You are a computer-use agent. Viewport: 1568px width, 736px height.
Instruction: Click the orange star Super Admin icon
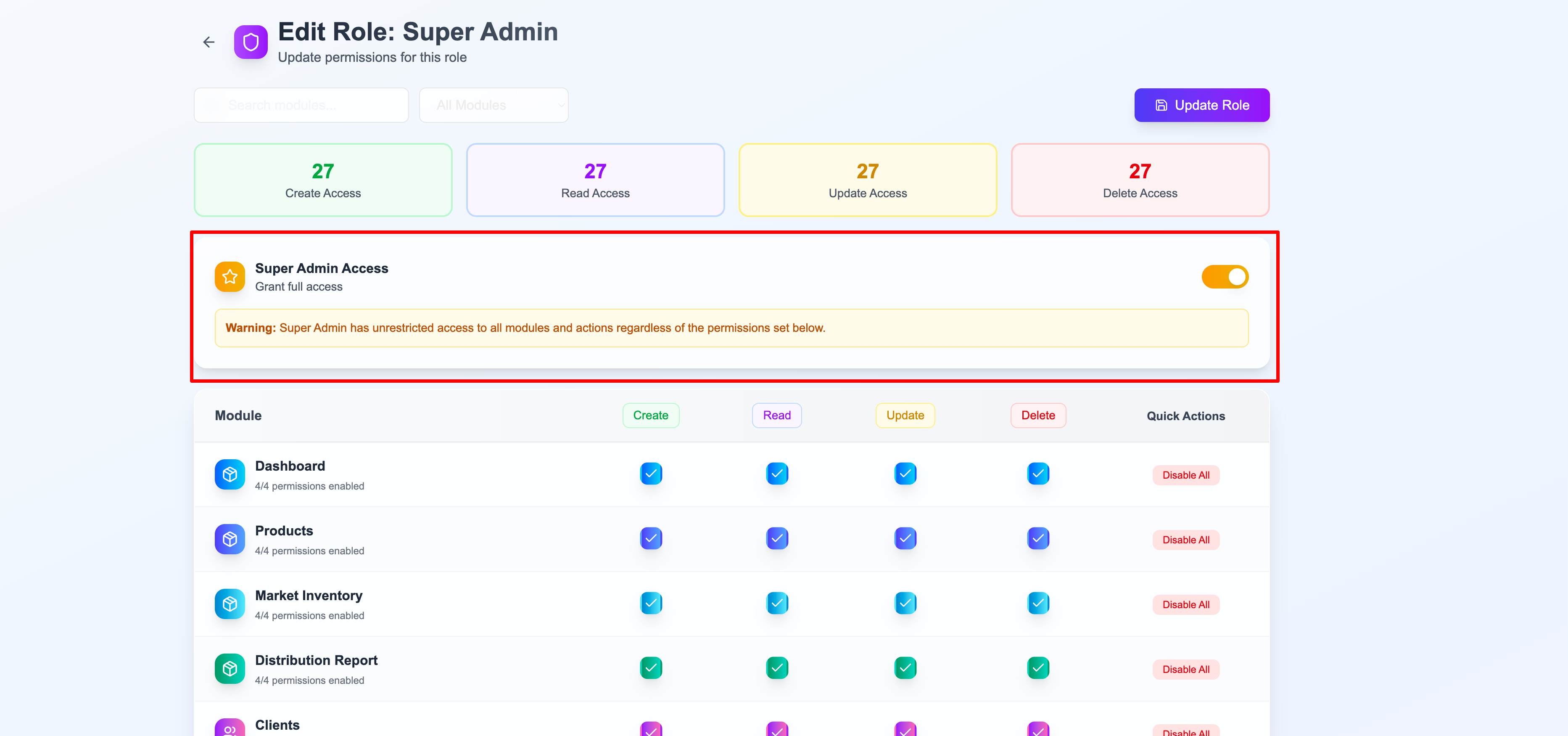230,277
